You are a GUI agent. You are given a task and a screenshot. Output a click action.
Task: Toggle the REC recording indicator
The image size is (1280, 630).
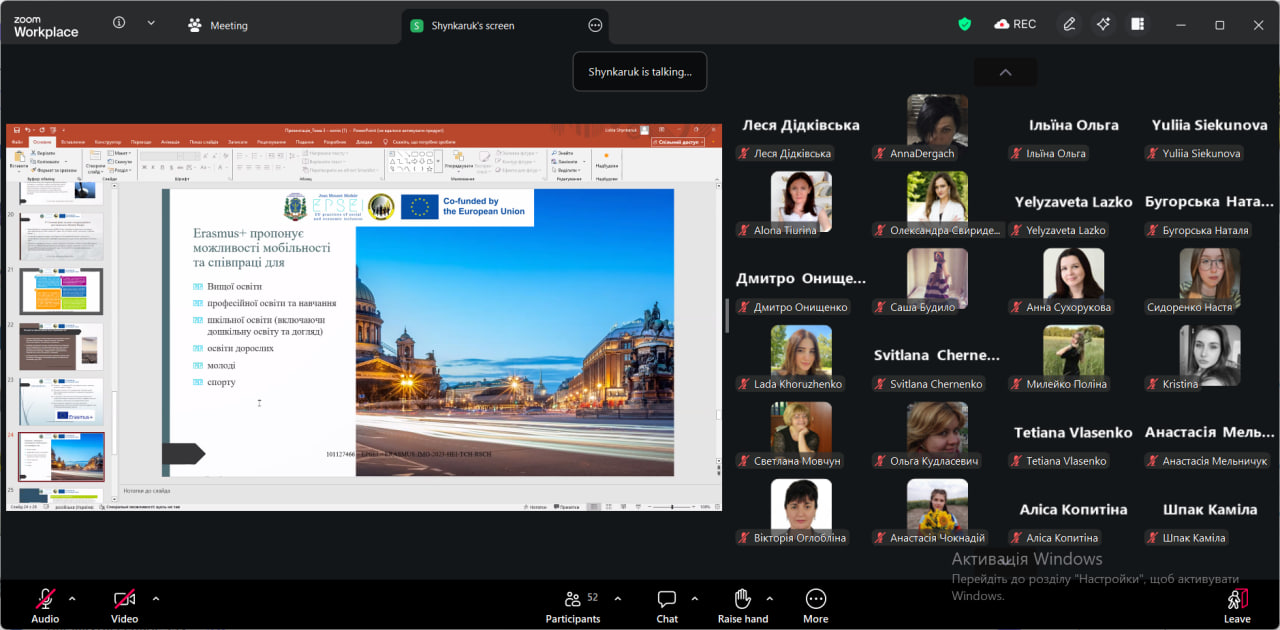[1014, 24]
